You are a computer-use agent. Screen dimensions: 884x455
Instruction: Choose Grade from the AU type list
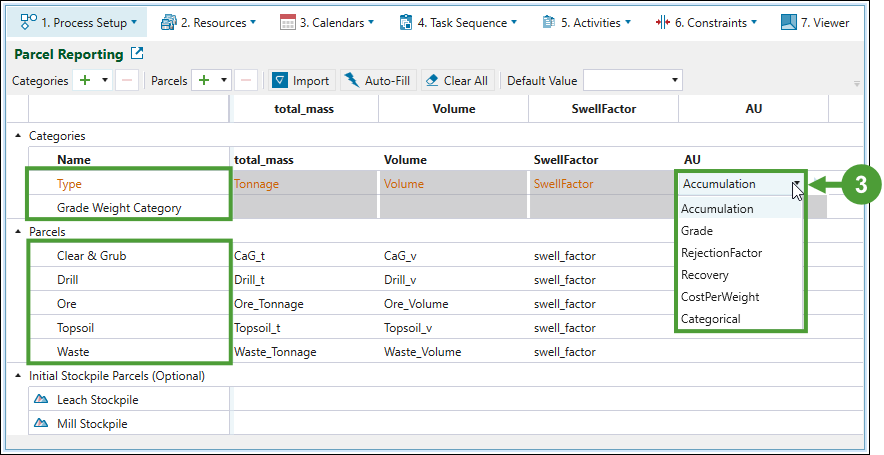pos(697,231)
